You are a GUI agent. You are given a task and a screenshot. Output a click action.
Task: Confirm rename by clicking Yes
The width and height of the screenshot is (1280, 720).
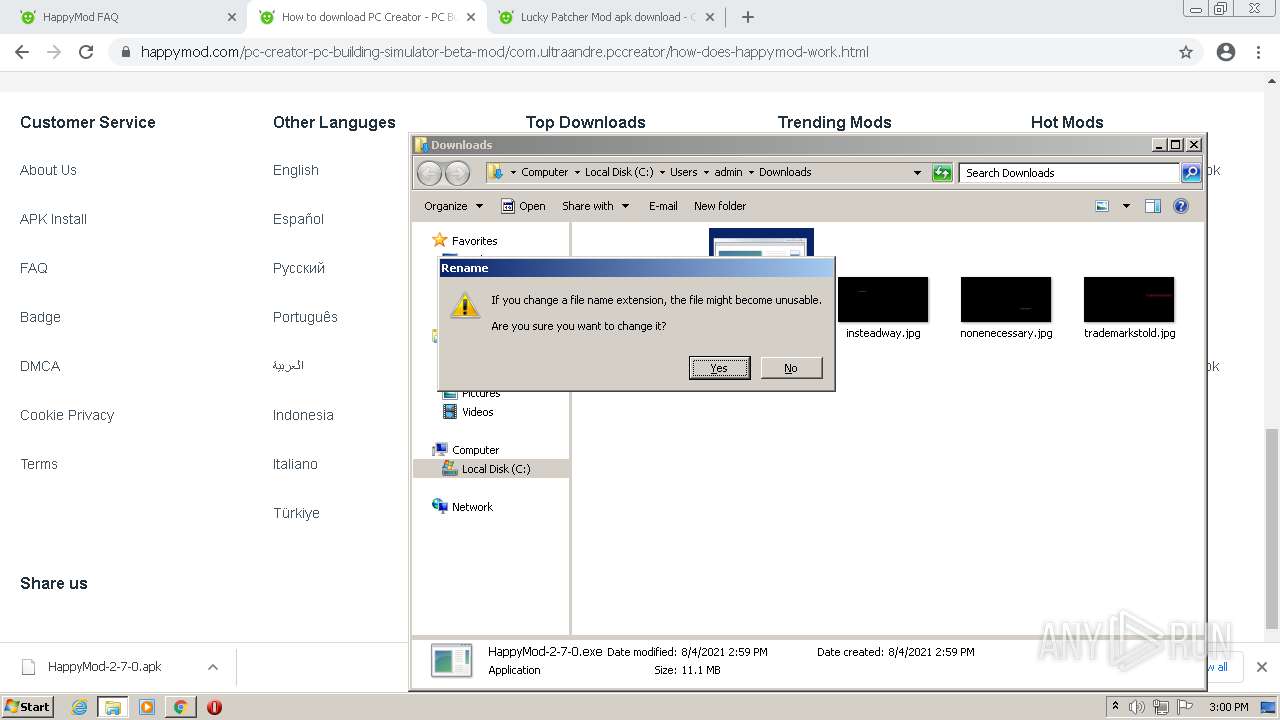pos(719,368)
